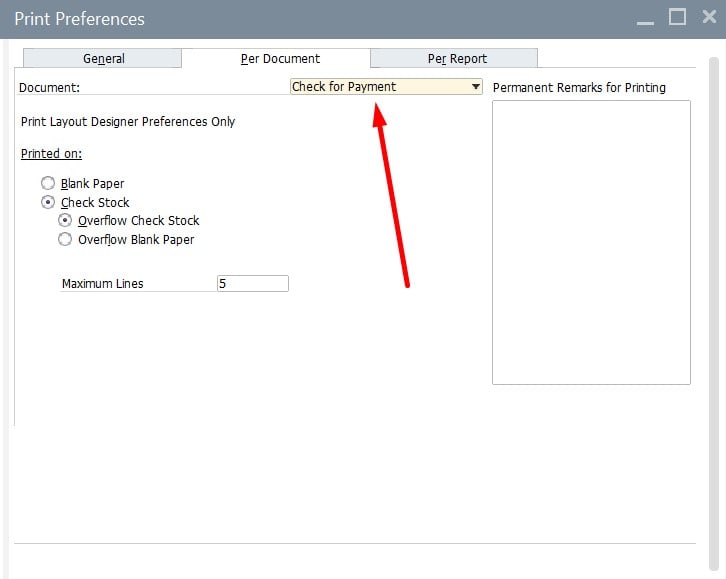Click the Maximum Lines input field

[x=252, y=284]
